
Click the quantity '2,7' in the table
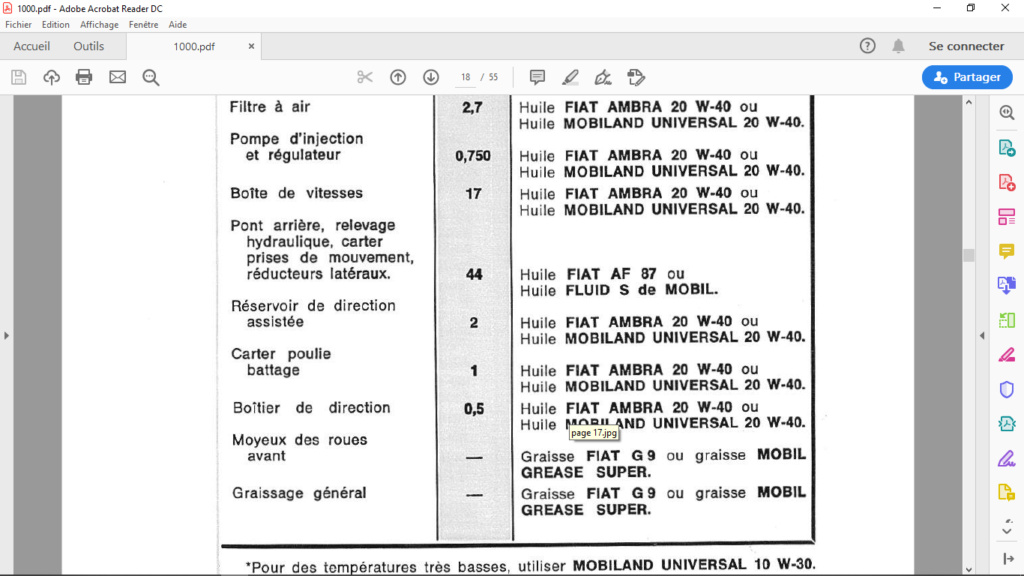pos(472,108)
